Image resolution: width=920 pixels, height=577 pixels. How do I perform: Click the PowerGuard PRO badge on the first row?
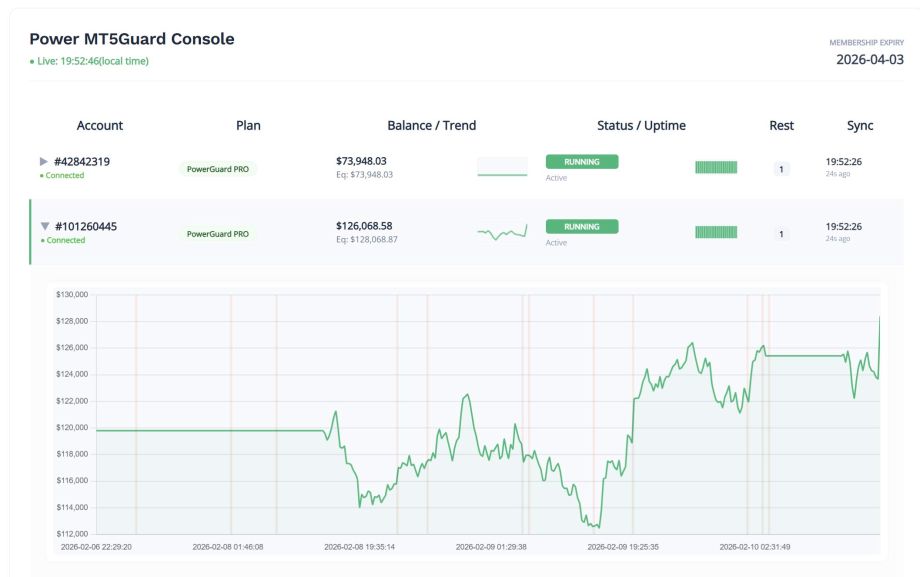pyautogui.click(x=218, y=169)
